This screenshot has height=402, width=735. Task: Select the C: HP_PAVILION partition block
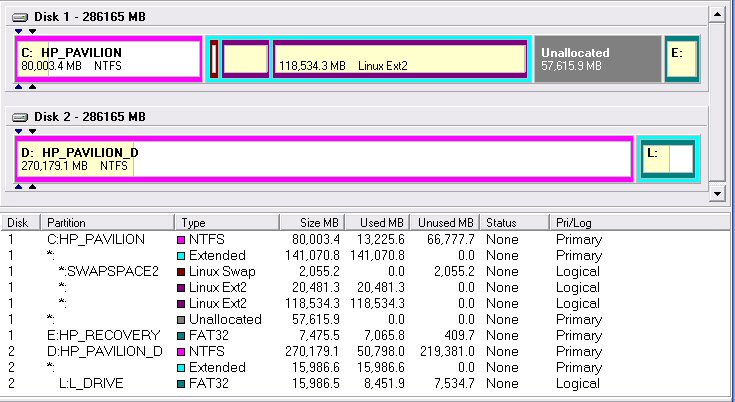click(x=109, y=59)
